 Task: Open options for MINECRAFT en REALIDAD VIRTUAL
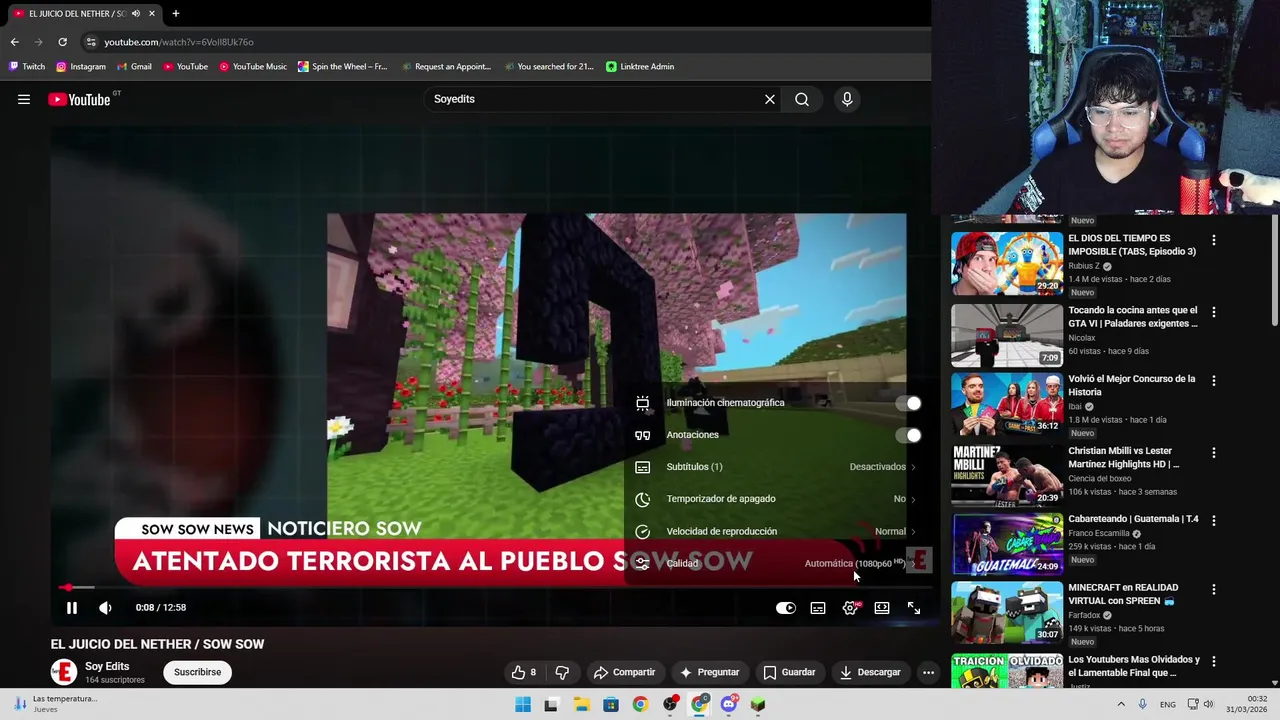(1214, 590)
